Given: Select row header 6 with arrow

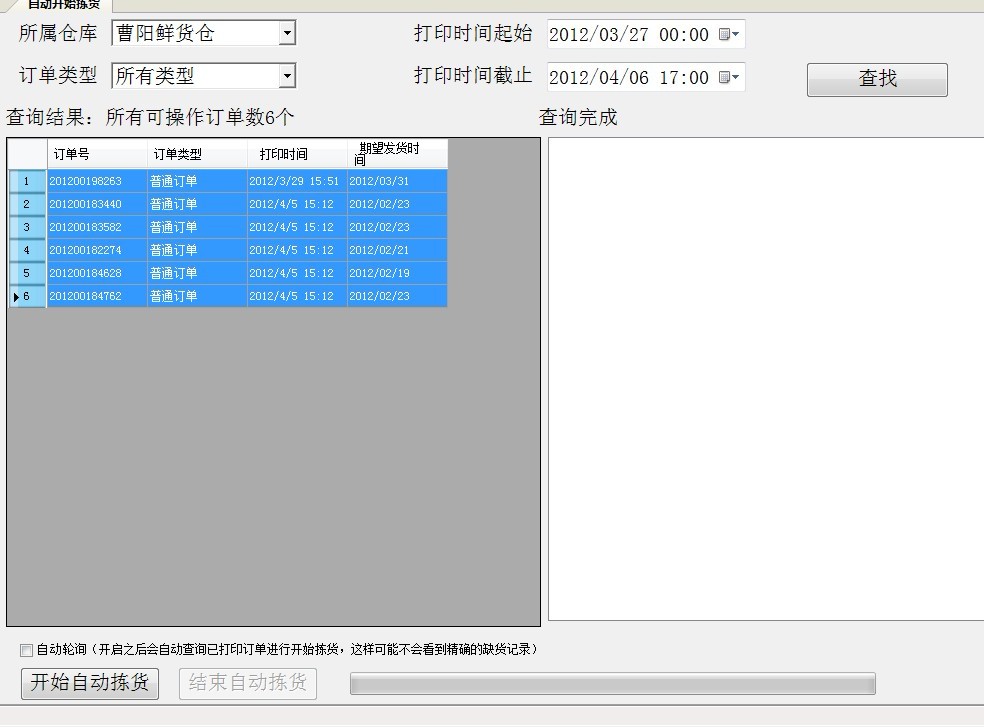Looking at the screenshot, I should [x=28, y=296].
